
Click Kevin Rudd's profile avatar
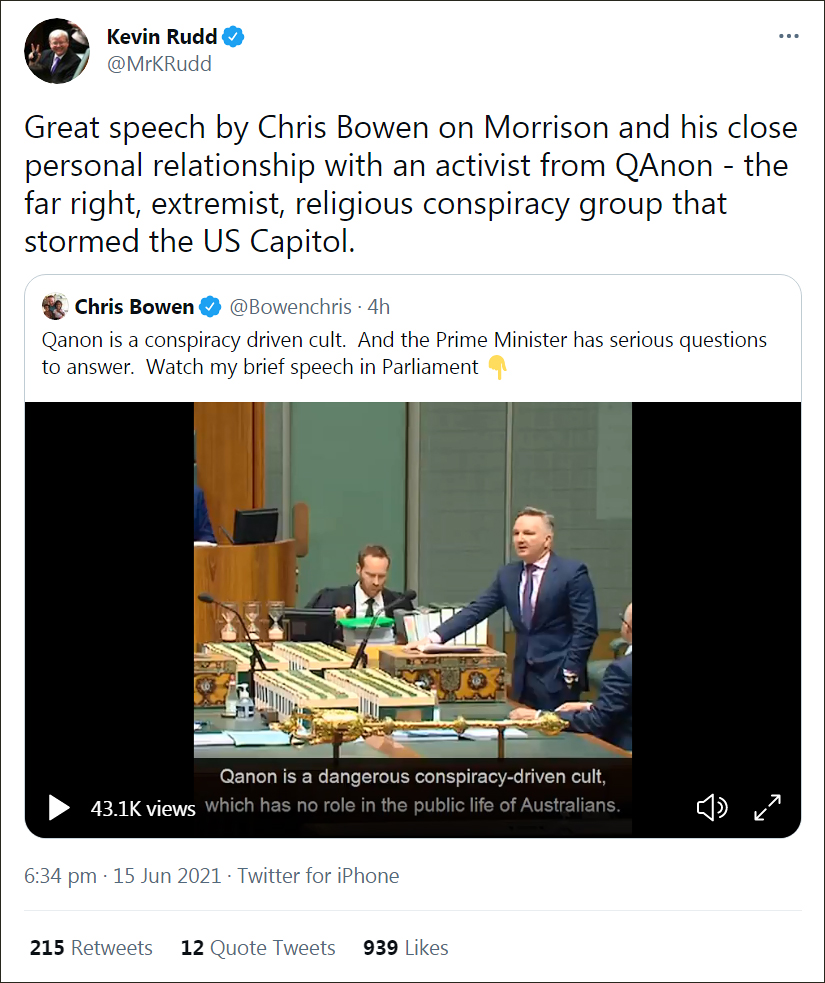coord(57,51)
